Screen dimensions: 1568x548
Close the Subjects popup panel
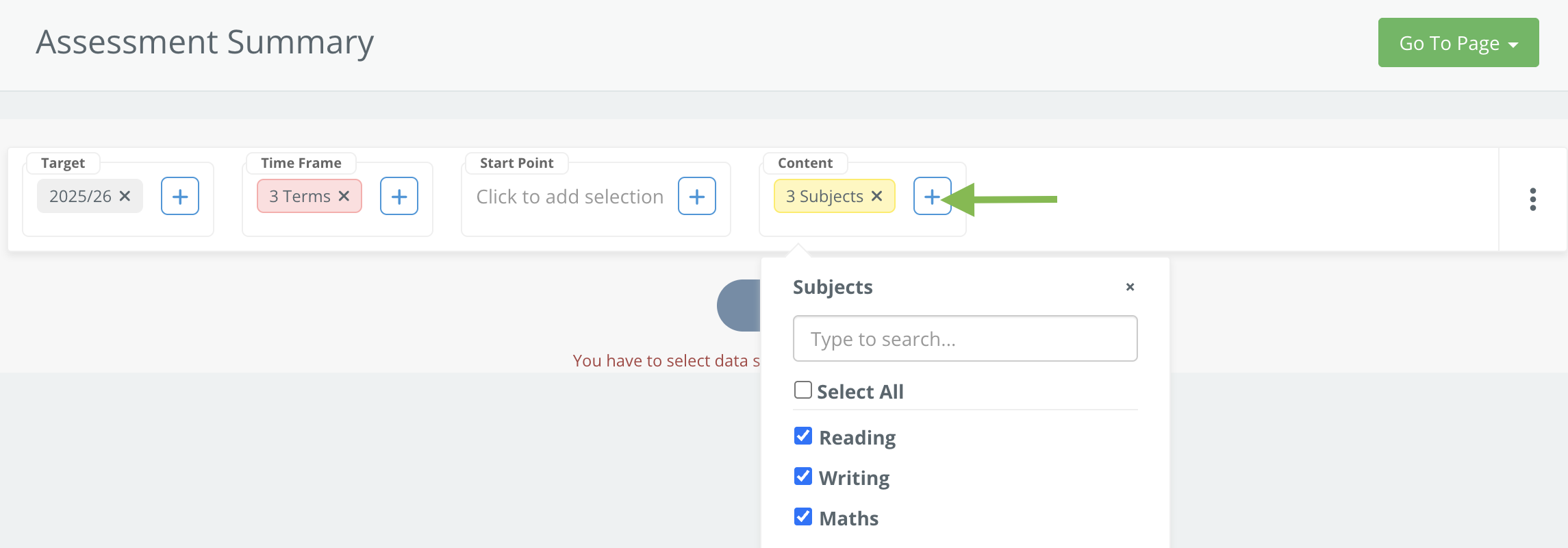click(1130, 287)
